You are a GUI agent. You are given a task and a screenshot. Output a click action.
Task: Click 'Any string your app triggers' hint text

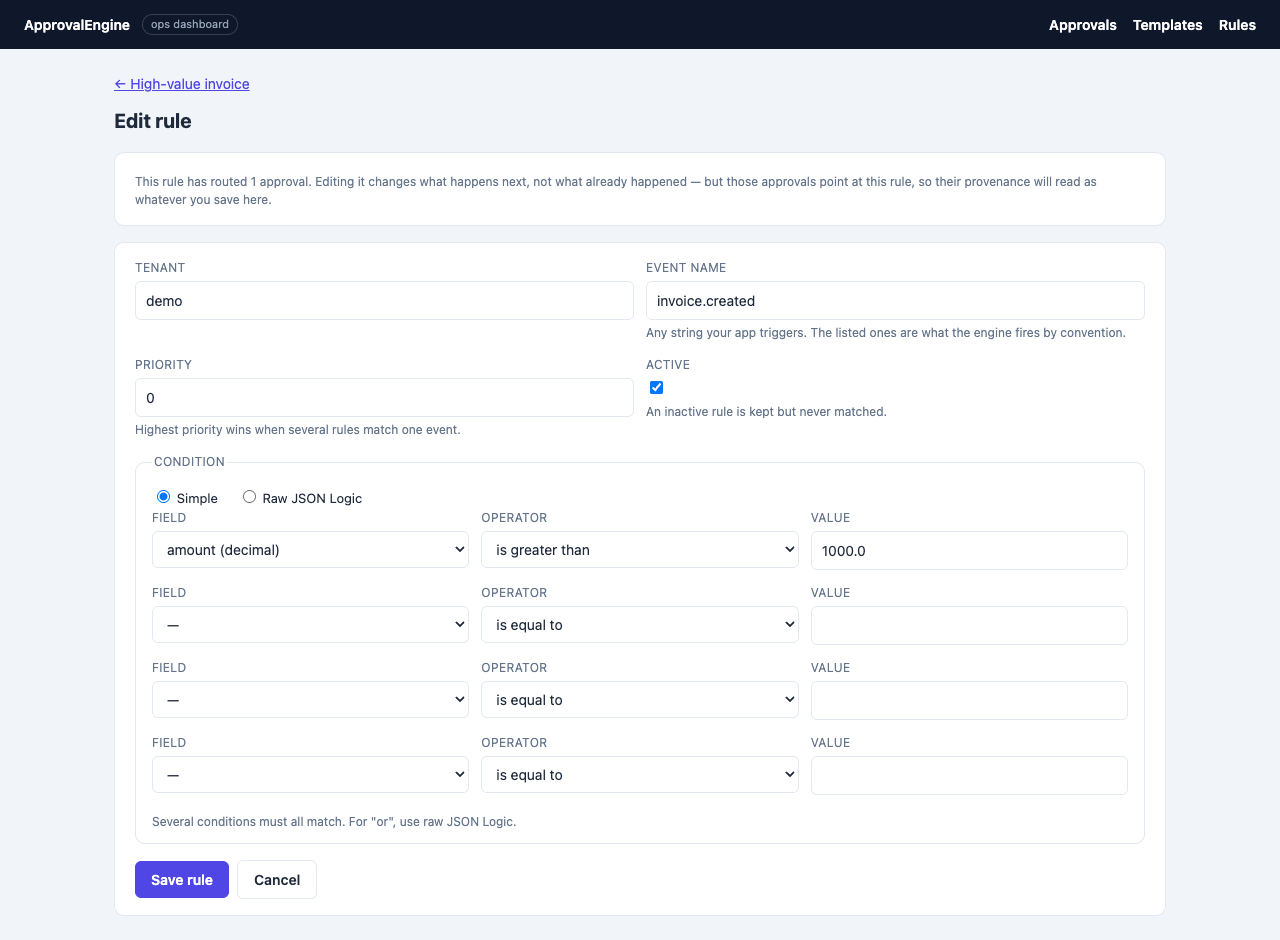pos(886,332)
